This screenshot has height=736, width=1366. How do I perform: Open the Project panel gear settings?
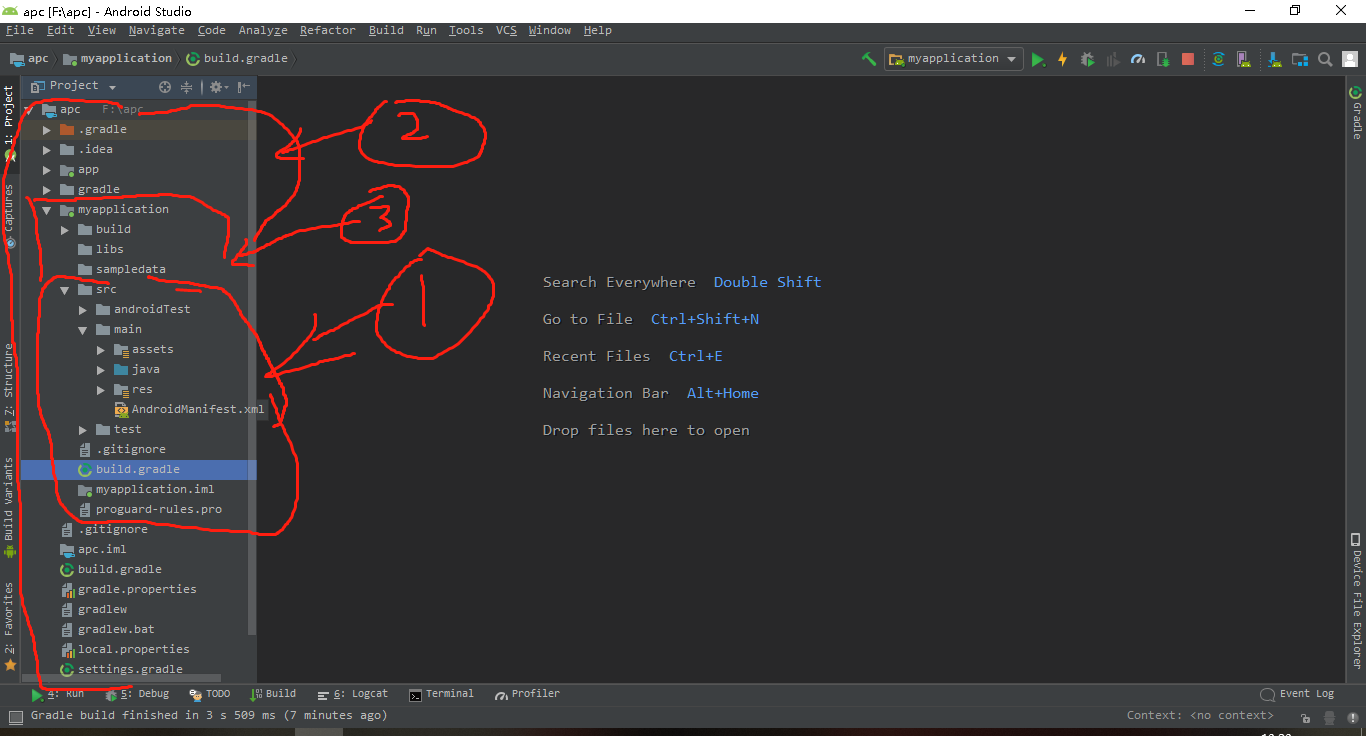(x=216, y=87)
